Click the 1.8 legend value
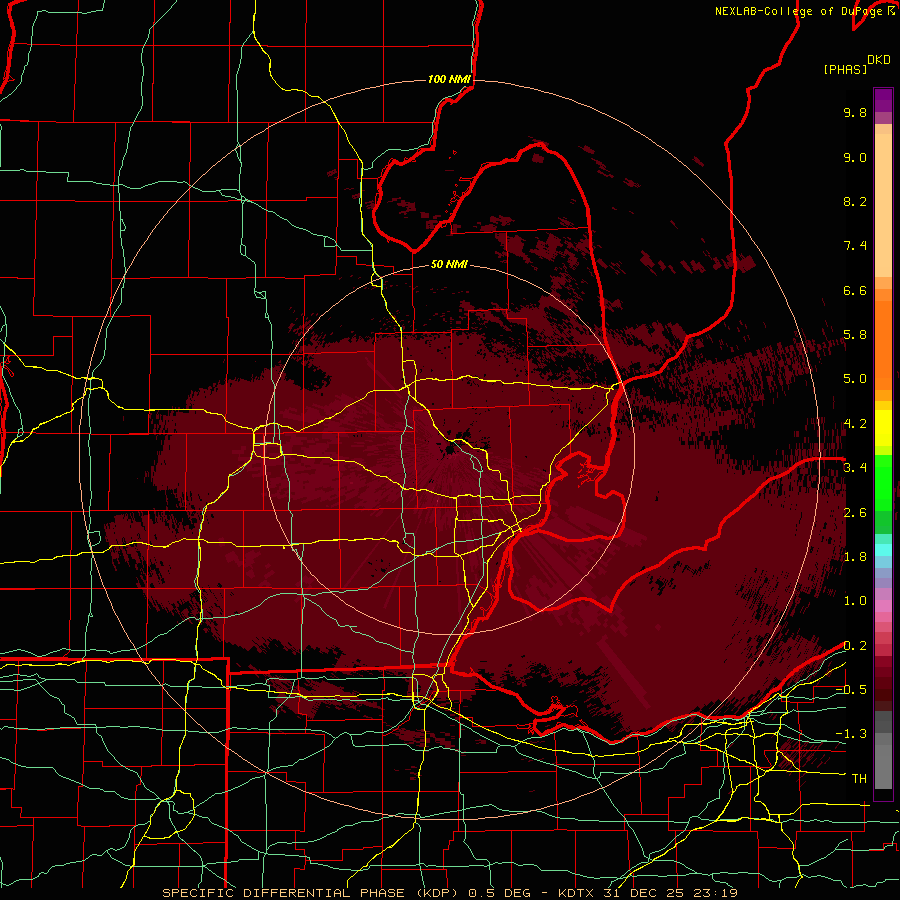This screenshot has width=900, height=900. point(855,557)
